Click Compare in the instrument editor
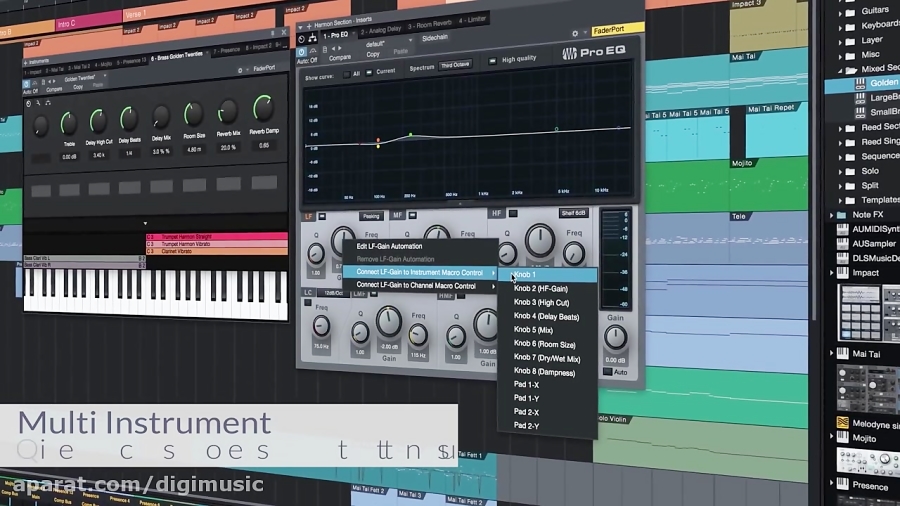900x506 pixels. click(54, 89)
